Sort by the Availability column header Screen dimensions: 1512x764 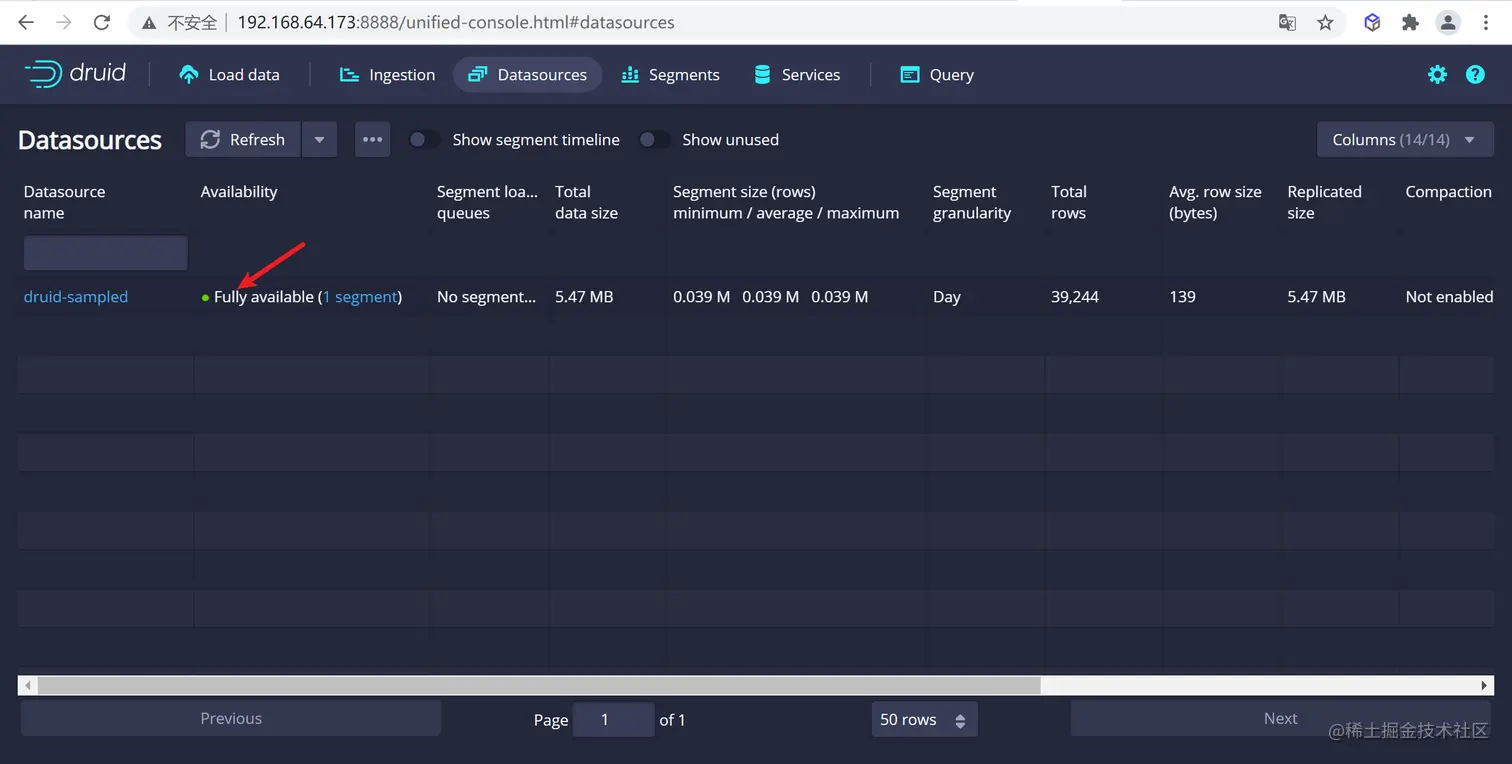239,192
